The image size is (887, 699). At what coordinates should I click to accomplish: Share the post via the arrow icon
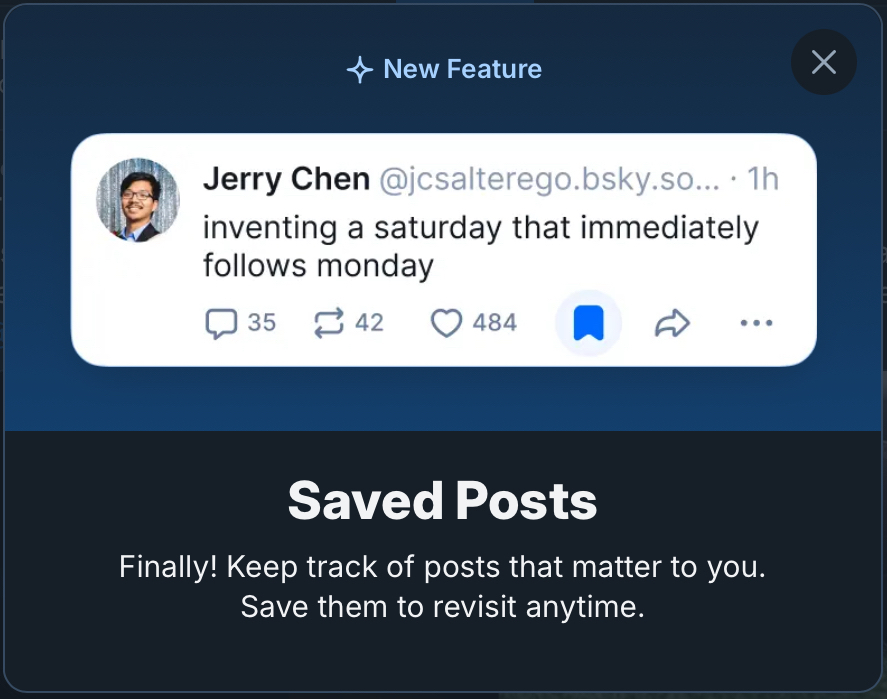(x=672, y=323)
